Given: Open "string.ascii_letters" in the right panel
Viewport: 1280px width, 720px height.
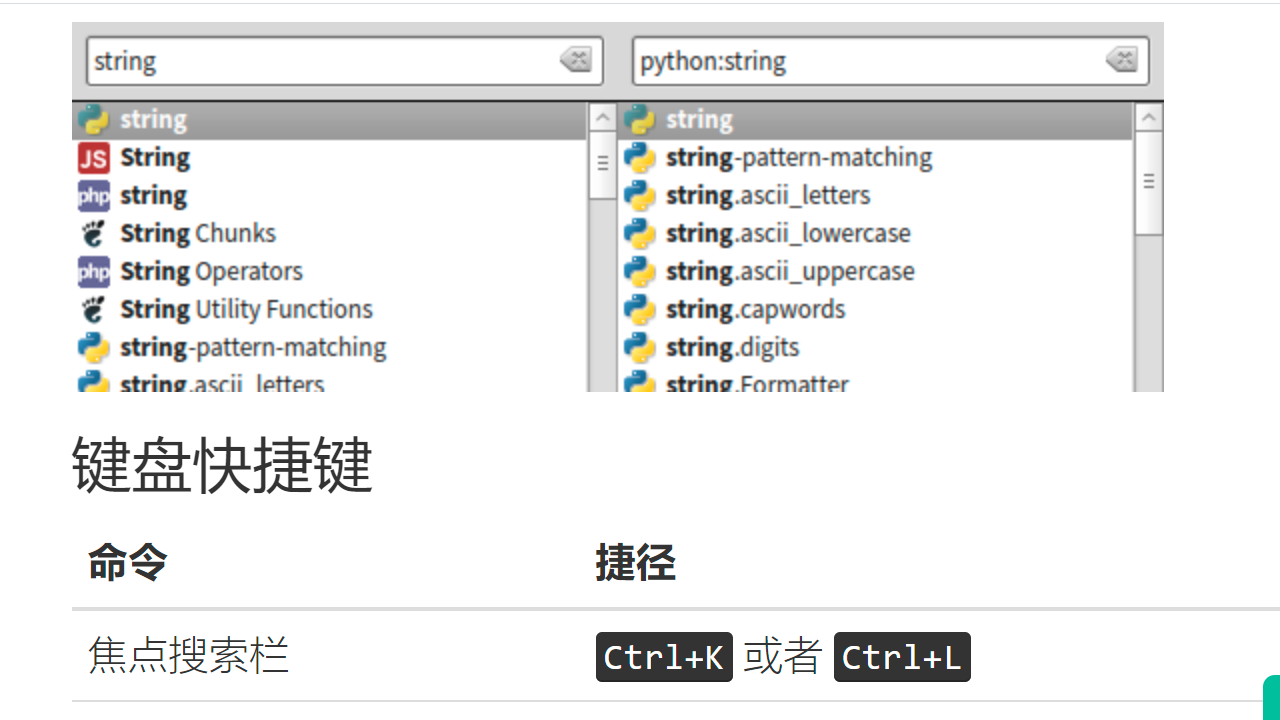Looking at the screenshot, I should [767, 195].
